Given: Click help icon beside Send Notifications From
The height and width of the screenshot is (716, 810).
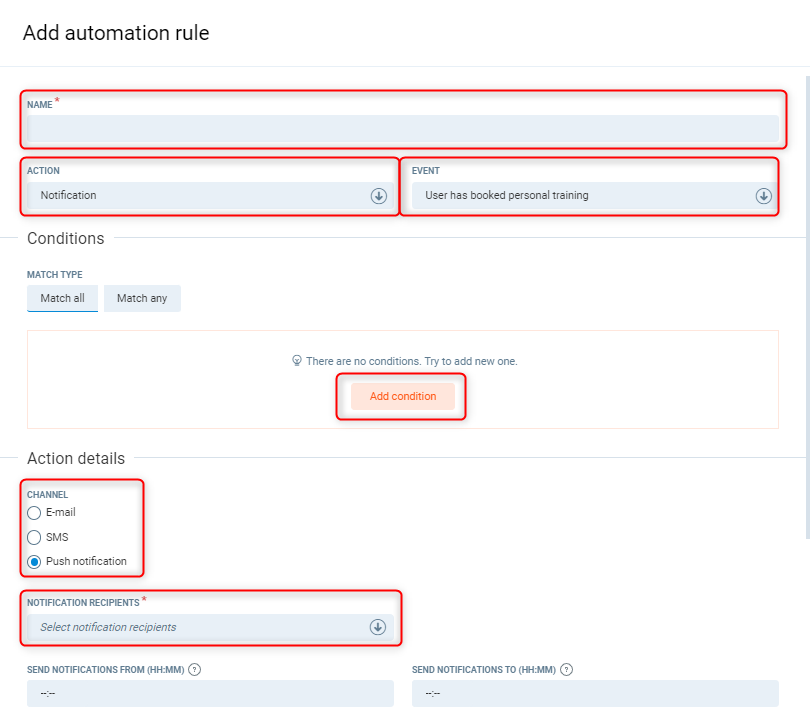Looking at the screenshot, I should coord(194,669).
